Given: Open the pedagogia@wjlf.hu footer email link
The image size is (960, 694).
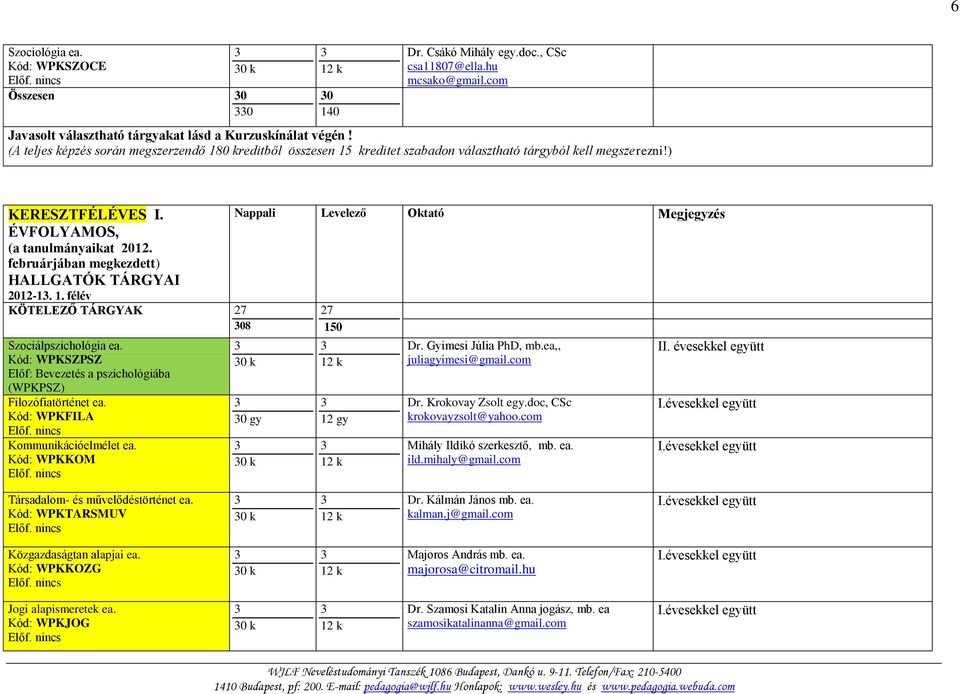Looking at the screenshot, I should (x=407, y=687).
